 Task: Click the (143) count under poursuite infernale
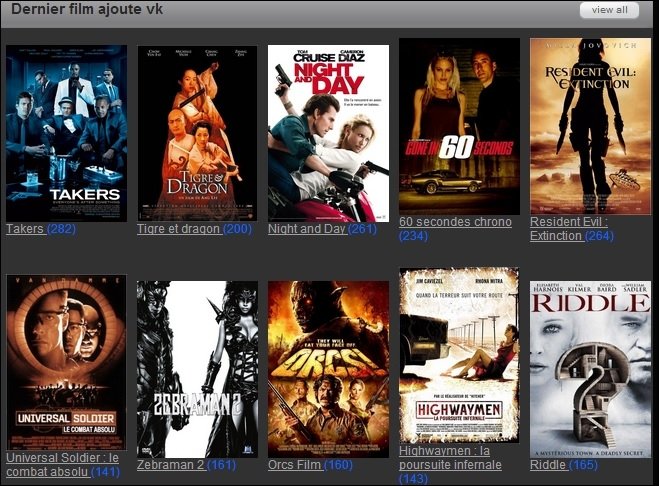click(x=414, y=479)
